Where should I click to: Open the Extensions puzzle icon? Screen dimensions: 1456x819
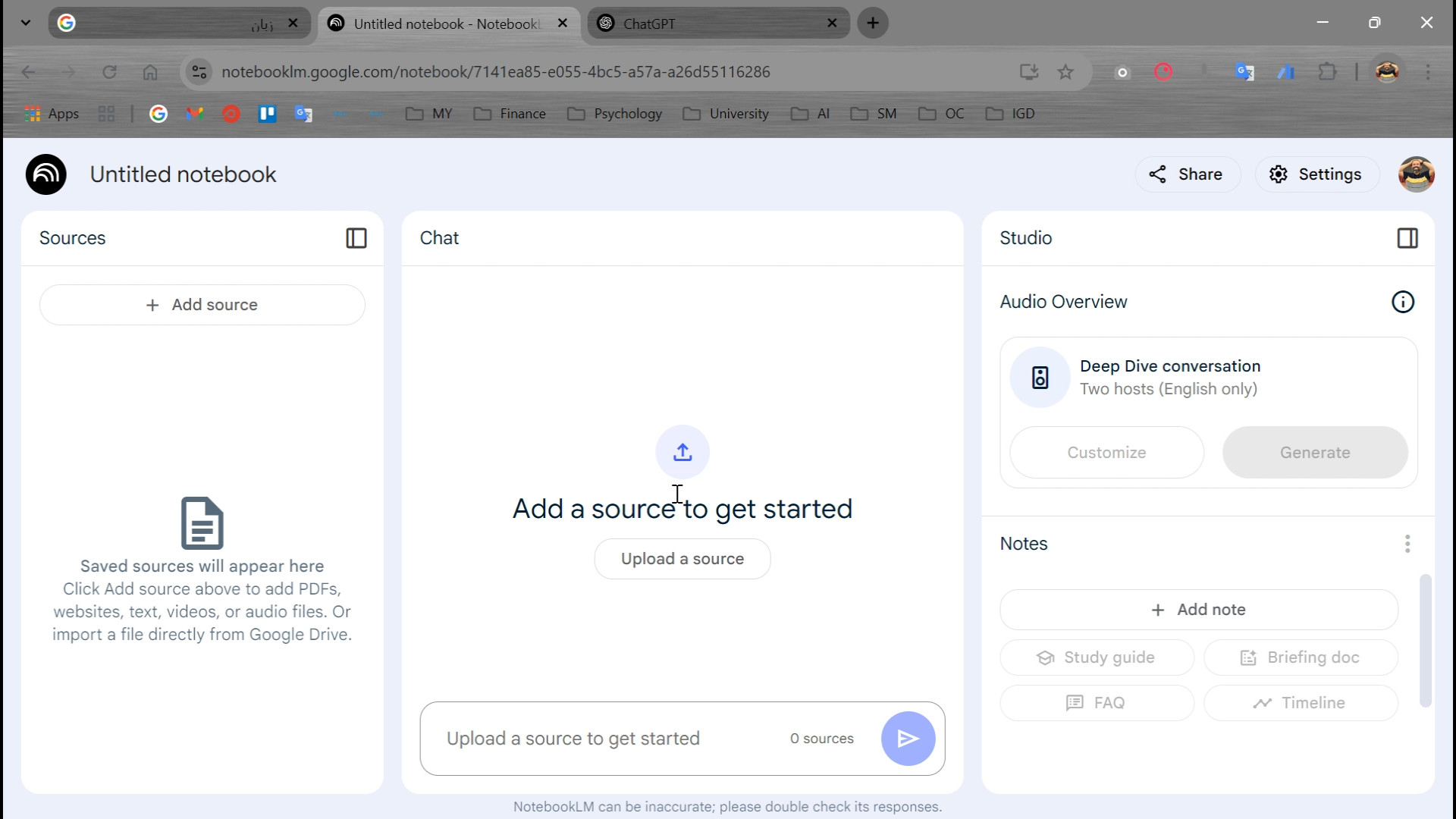coord(1326,72)
